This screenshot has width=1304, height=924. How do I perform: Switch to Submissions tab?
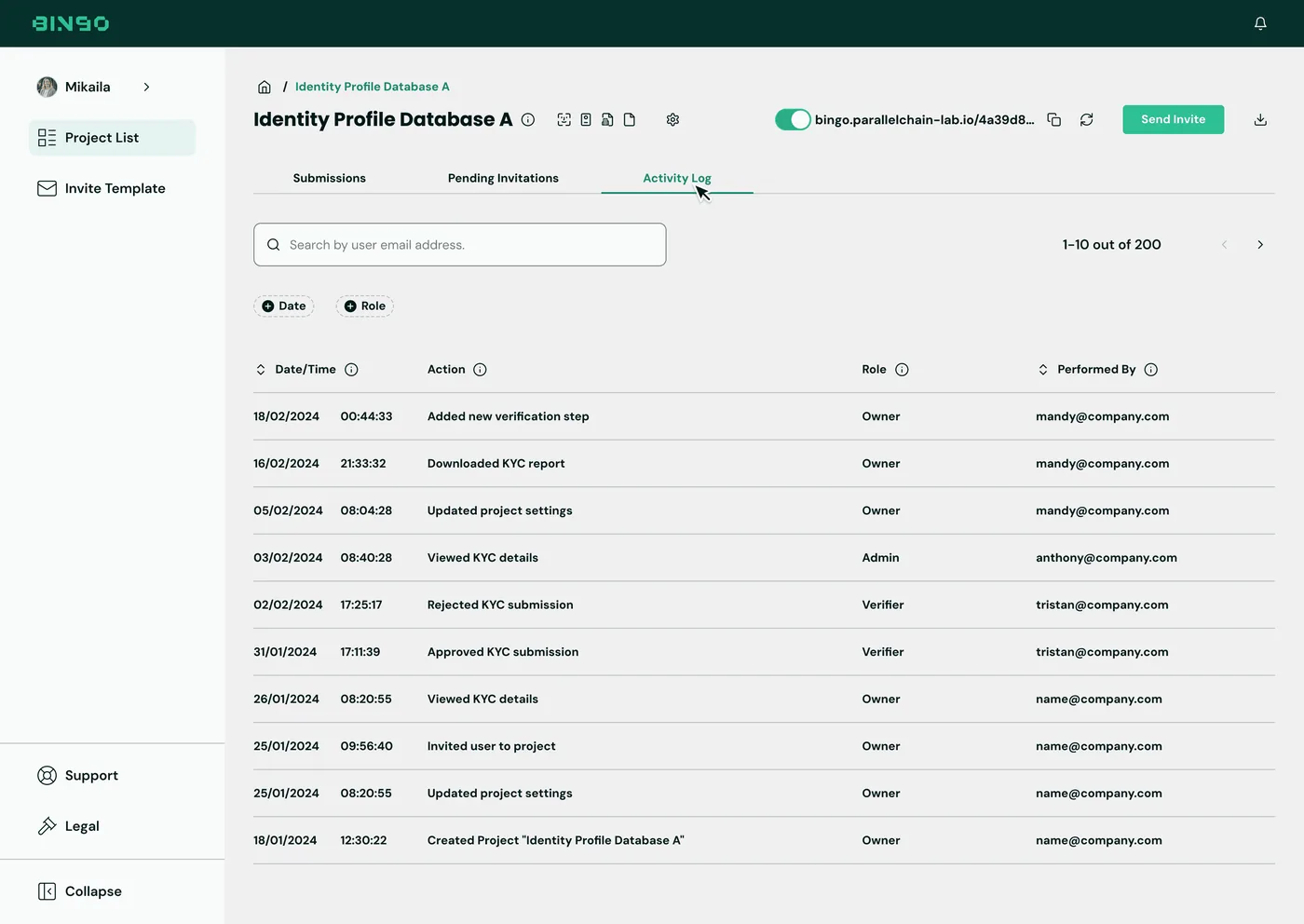point(330,178)
